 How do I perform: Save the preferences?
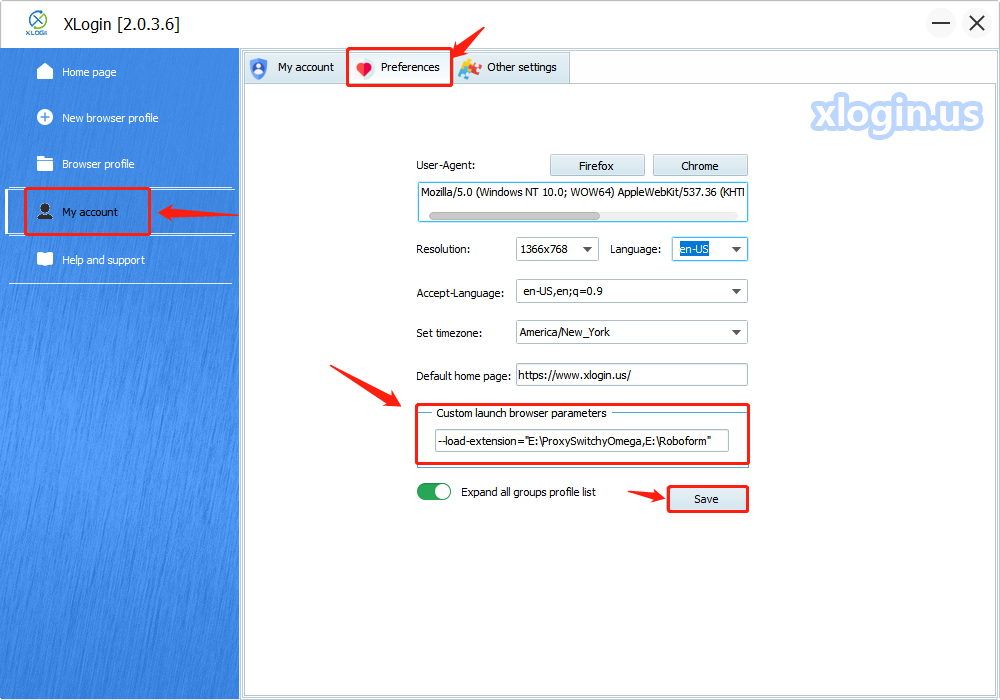tap(707, 499)
